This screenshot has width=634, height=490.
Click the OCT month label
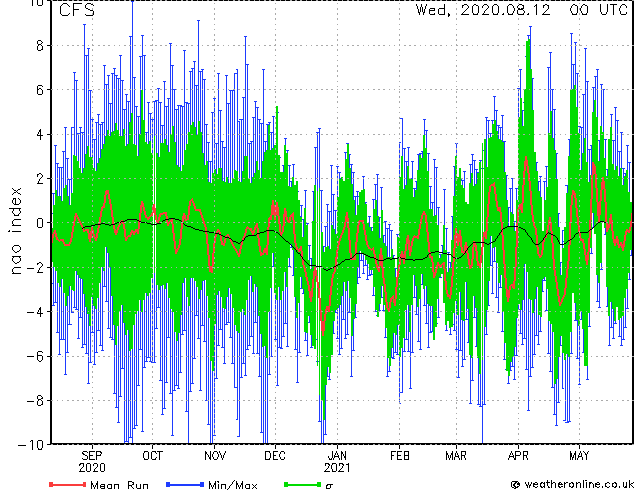[x=152, y=456]
